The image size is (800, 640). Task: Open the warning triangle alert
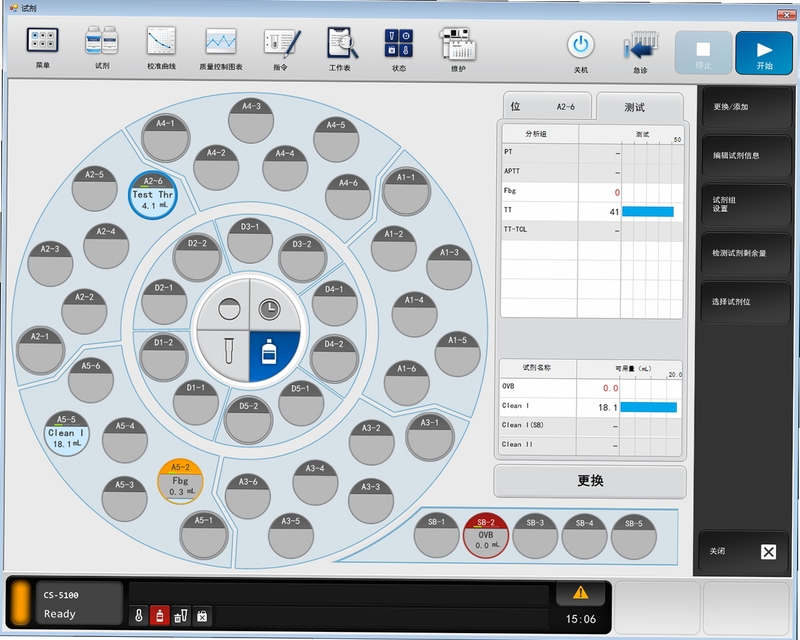click(581, 593)
